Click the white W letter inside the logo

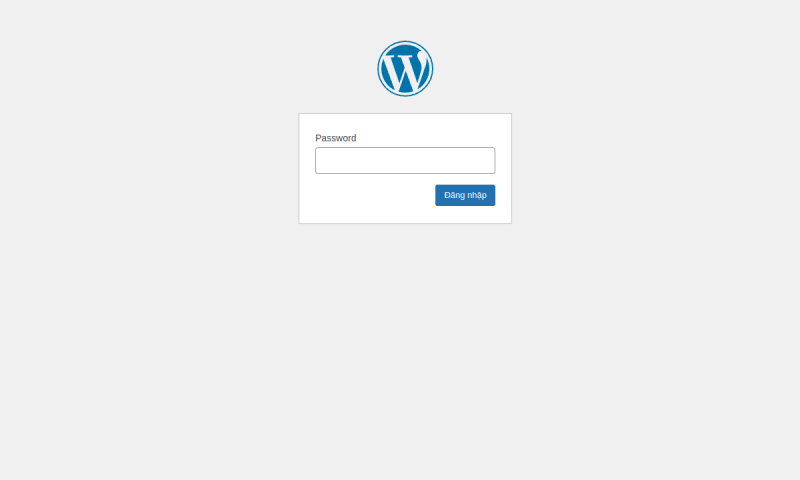click(x=405, y=71)
